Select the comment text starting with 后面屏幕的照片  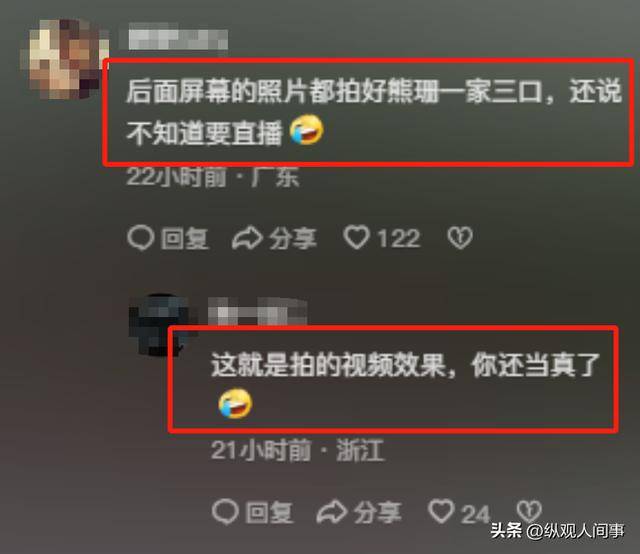tap(373, 111)
